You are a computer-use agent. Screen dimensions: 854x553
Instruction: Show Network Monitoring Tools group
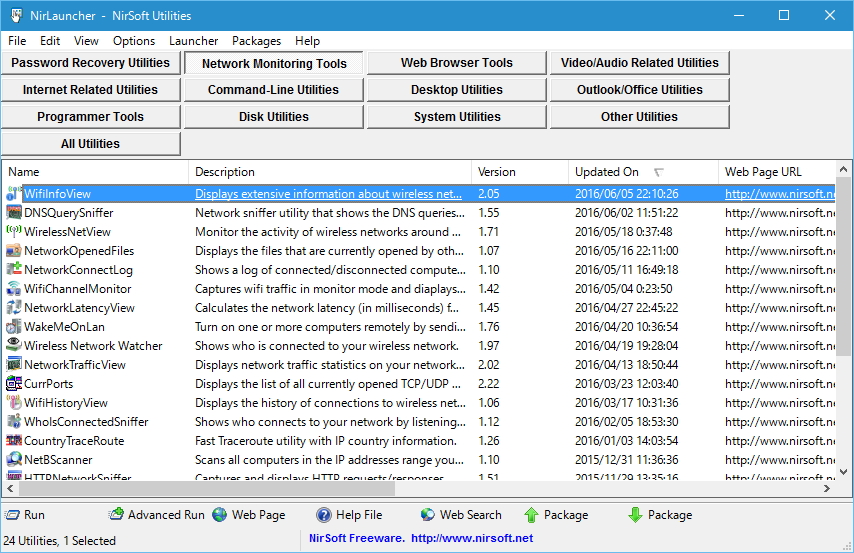pos(274,63)
